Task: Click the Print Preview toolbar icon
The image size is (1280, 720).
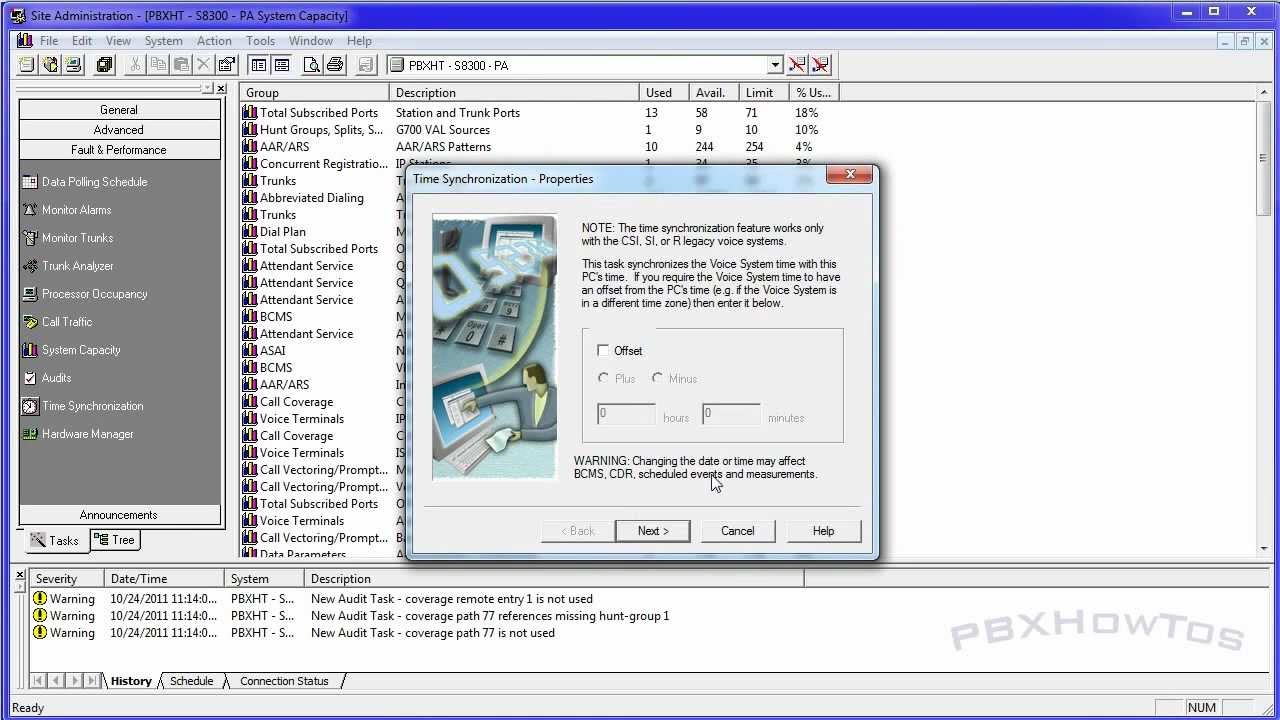Action: [x=312, y=64]
